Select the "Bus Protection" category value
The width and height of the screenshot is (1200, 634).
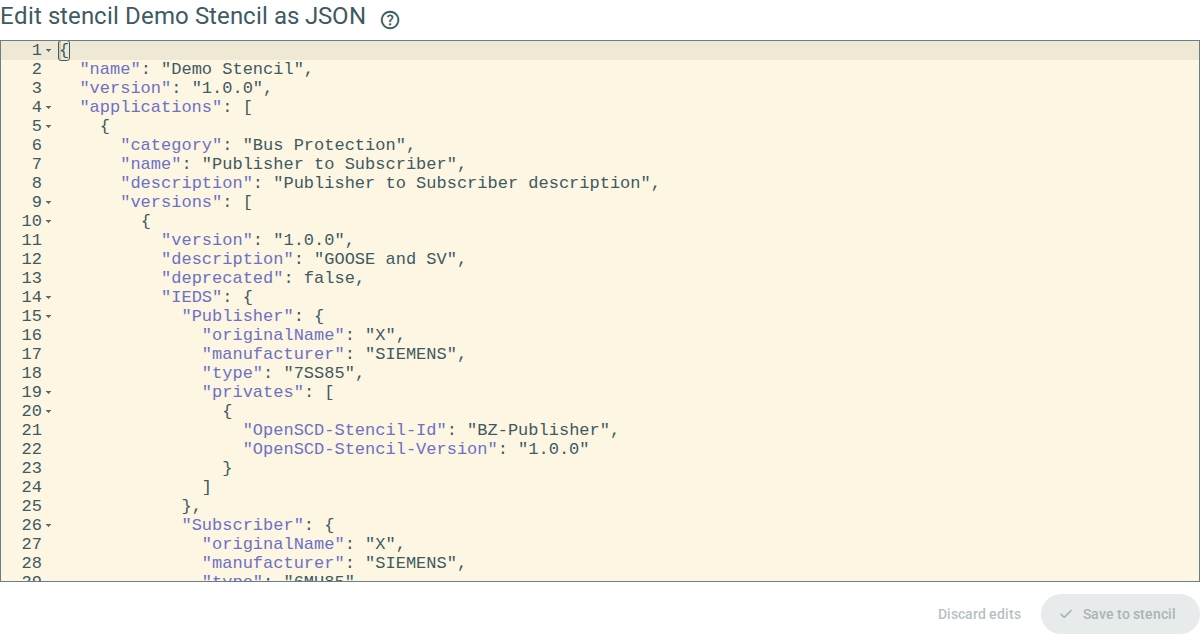click(x=324, y=145)
